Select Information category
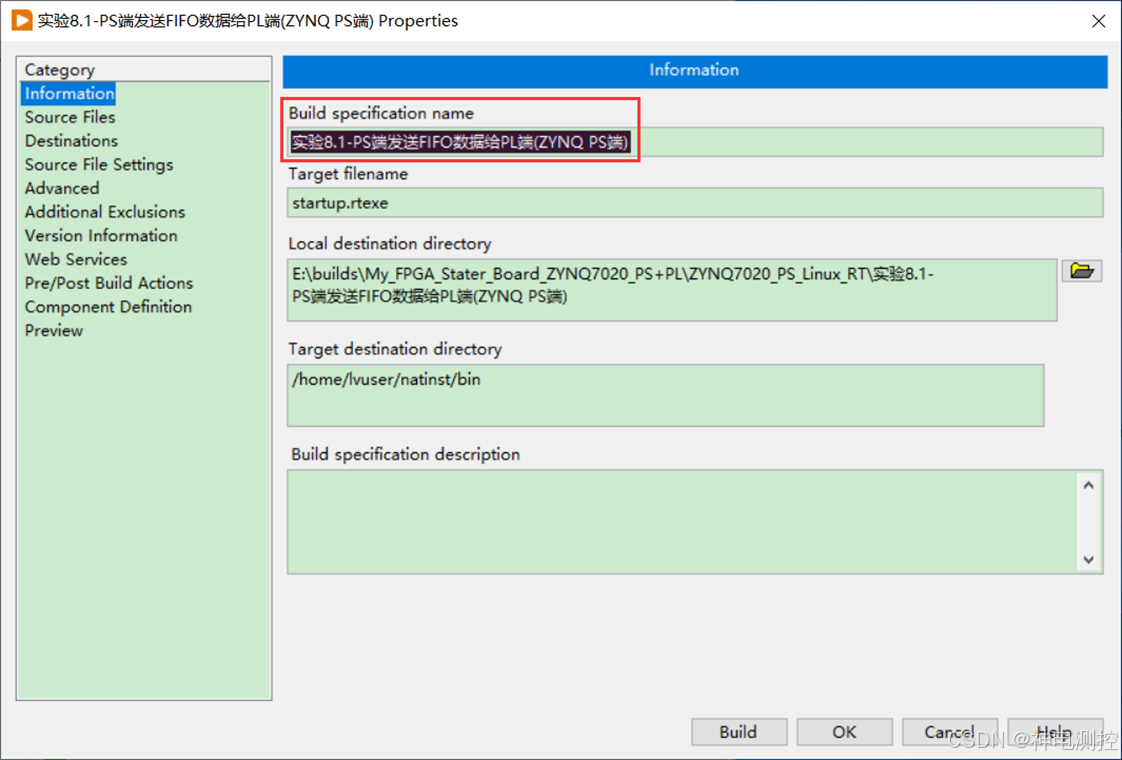The width and height of the screenshot is (1122, 760). pos(69,93)
